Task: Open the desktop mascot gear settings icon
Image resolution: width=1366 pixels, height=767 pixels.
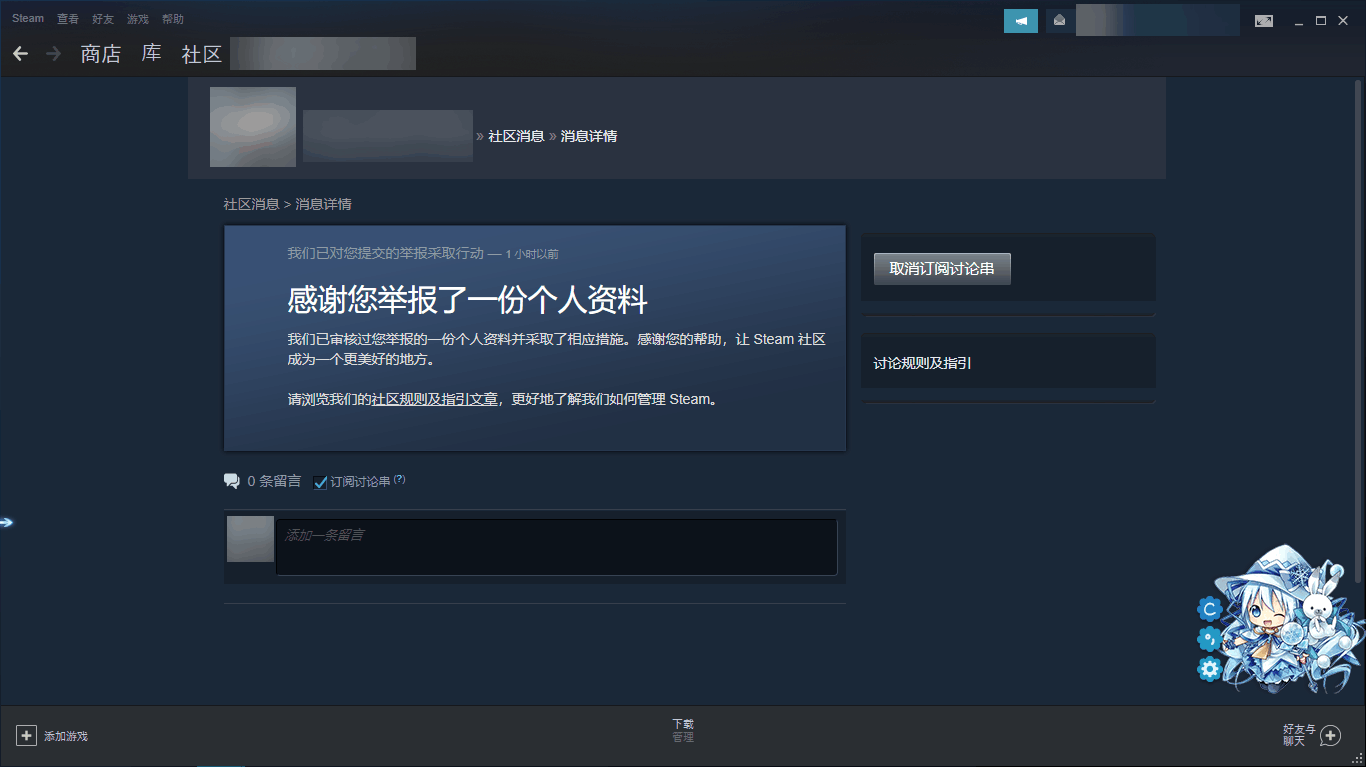Action: pos(1210,669)
